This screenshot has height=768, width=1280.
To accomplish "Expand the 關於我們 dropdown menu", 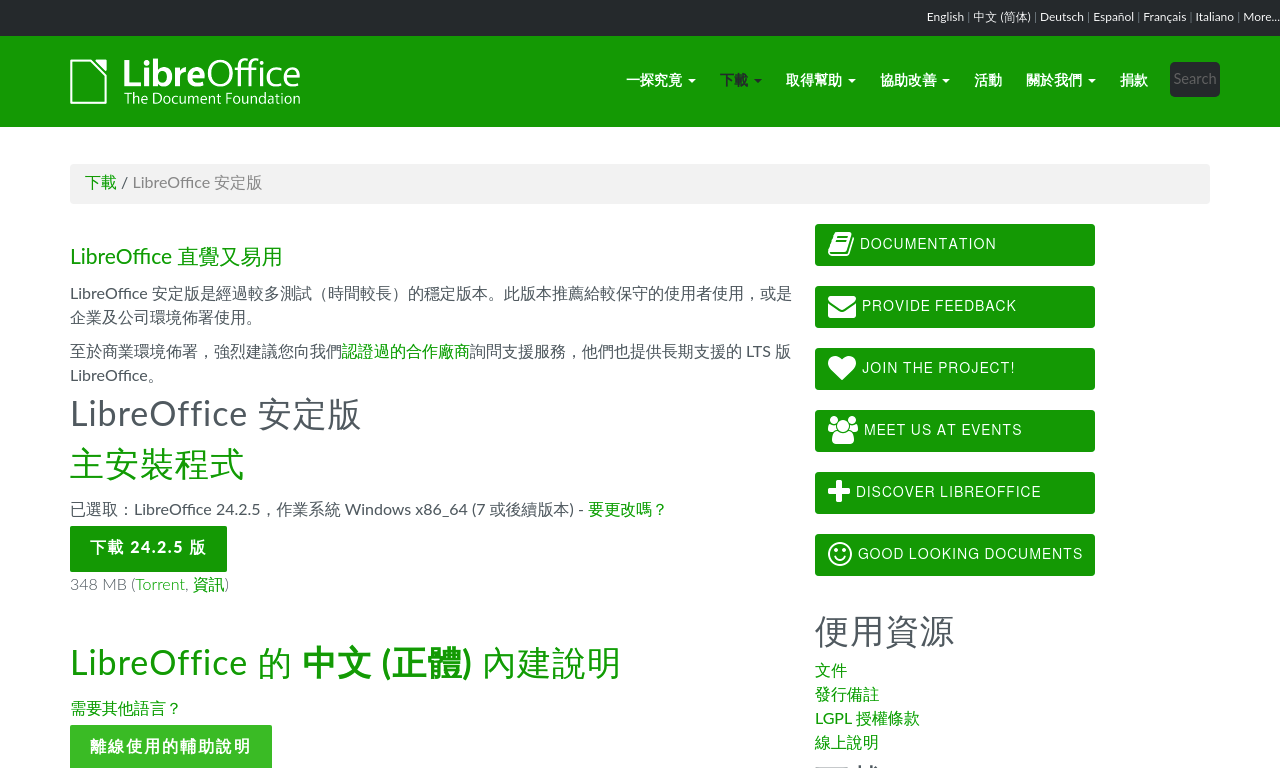I will (x=1061, y=80).
